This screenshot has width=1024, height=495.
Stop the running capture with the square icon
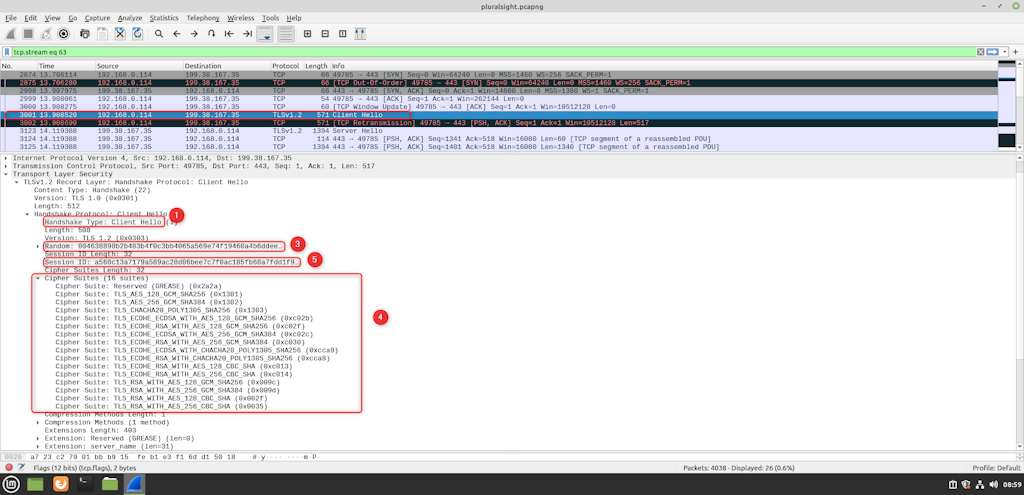tap(29, 34)
